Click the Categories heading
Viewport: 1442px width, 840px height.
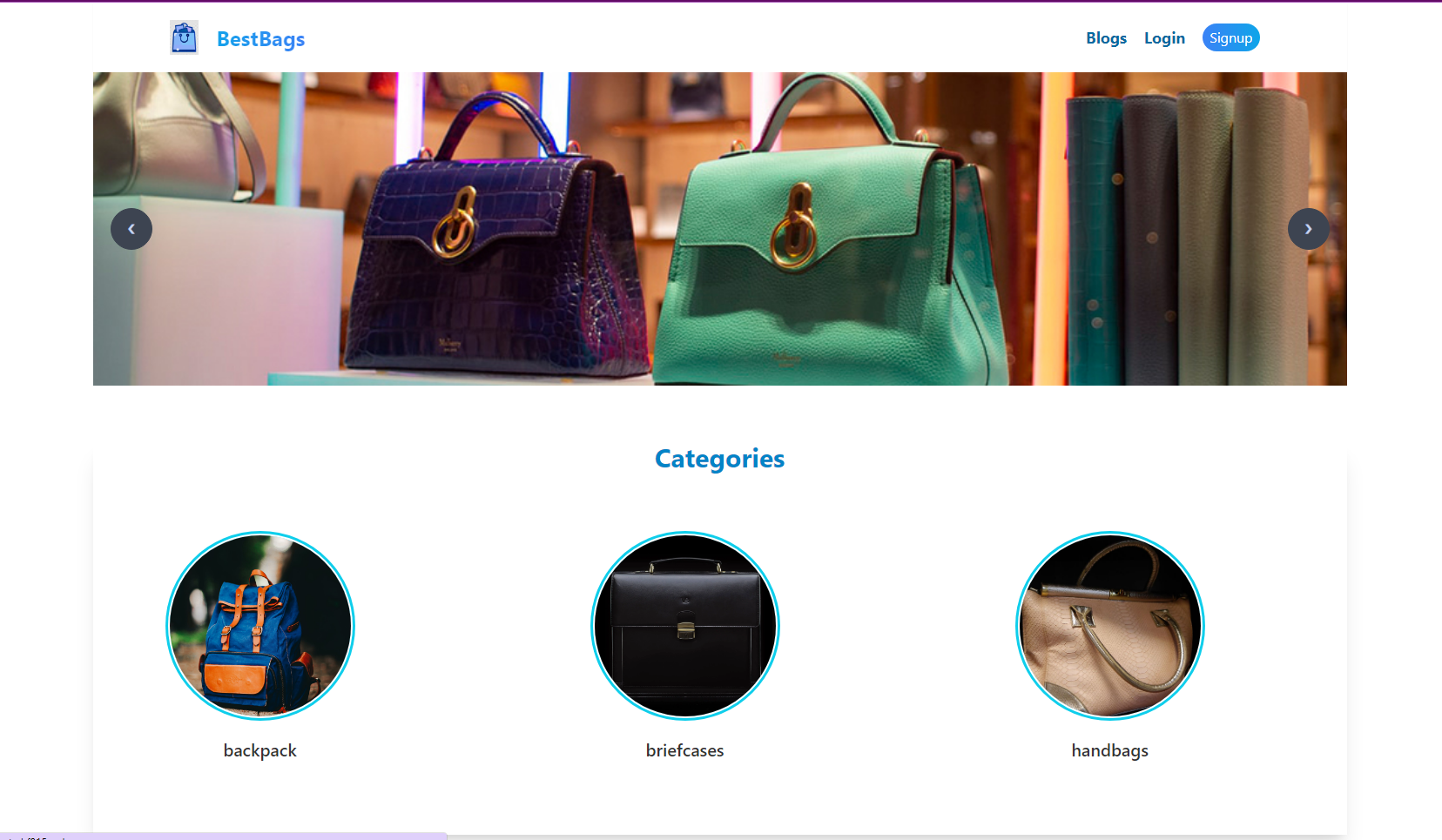[720, 459]
